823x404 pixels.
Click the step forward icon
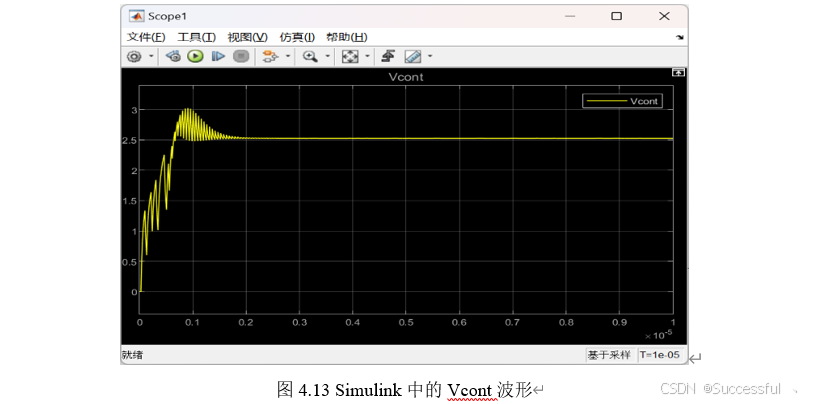[218, 57]
